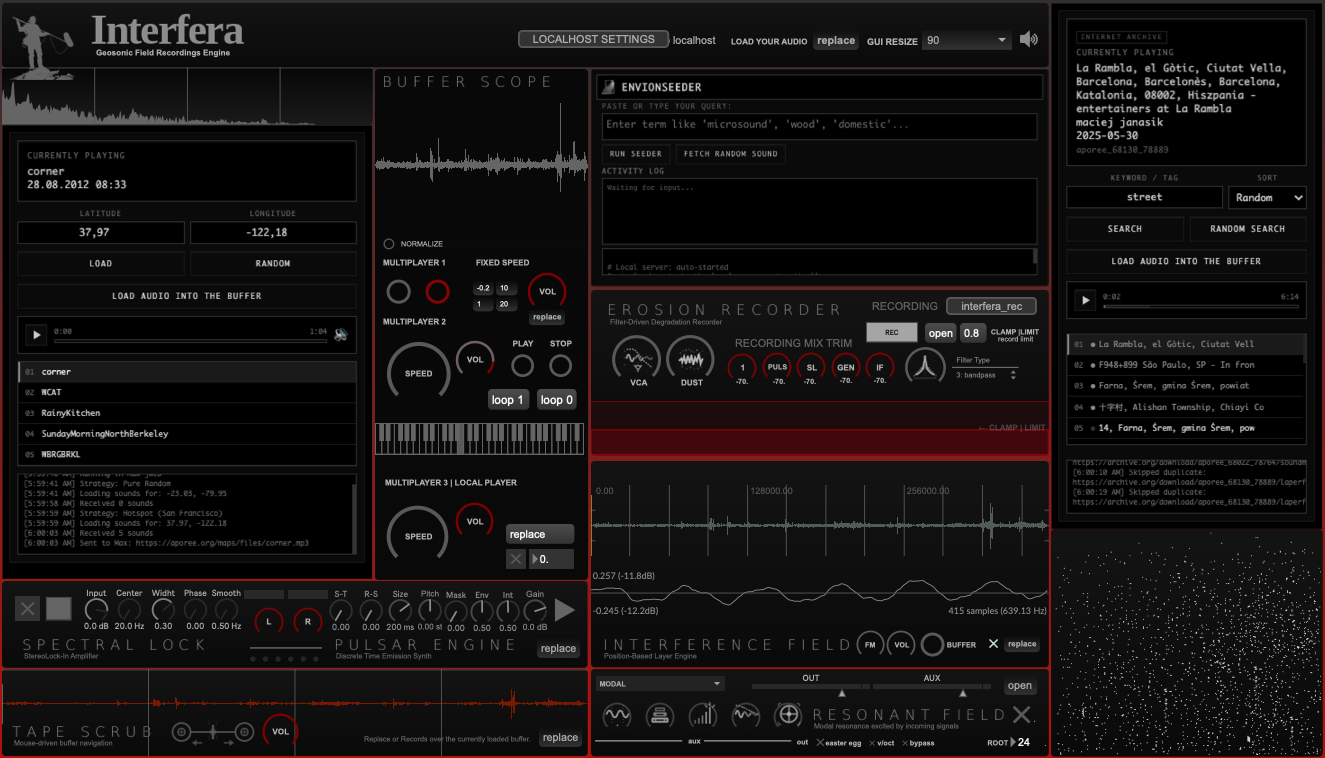Play the La Rambla track preview
1325x758 pixels.
(1084, 299)
